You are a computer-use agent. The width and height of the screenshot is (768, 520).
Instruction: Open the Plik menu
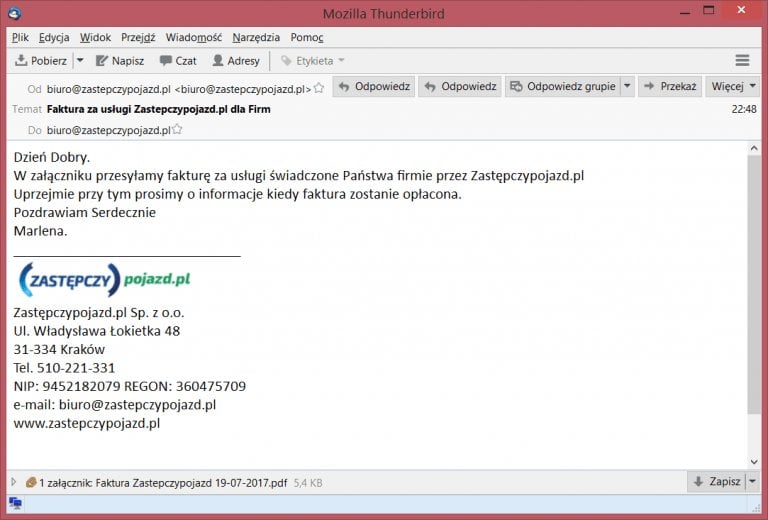point(20,37)
